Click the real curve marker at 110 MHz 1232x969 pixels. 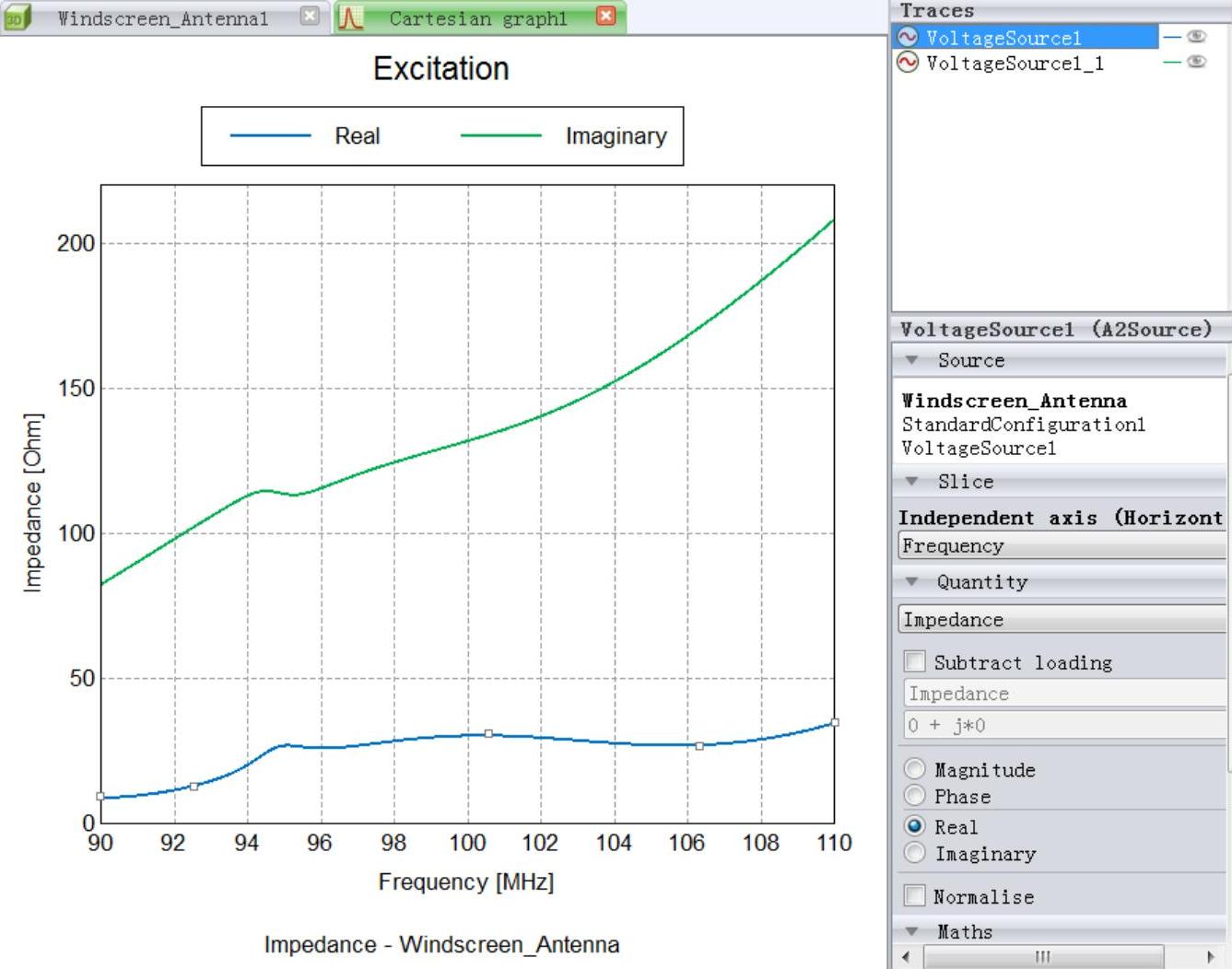(835, 723)
